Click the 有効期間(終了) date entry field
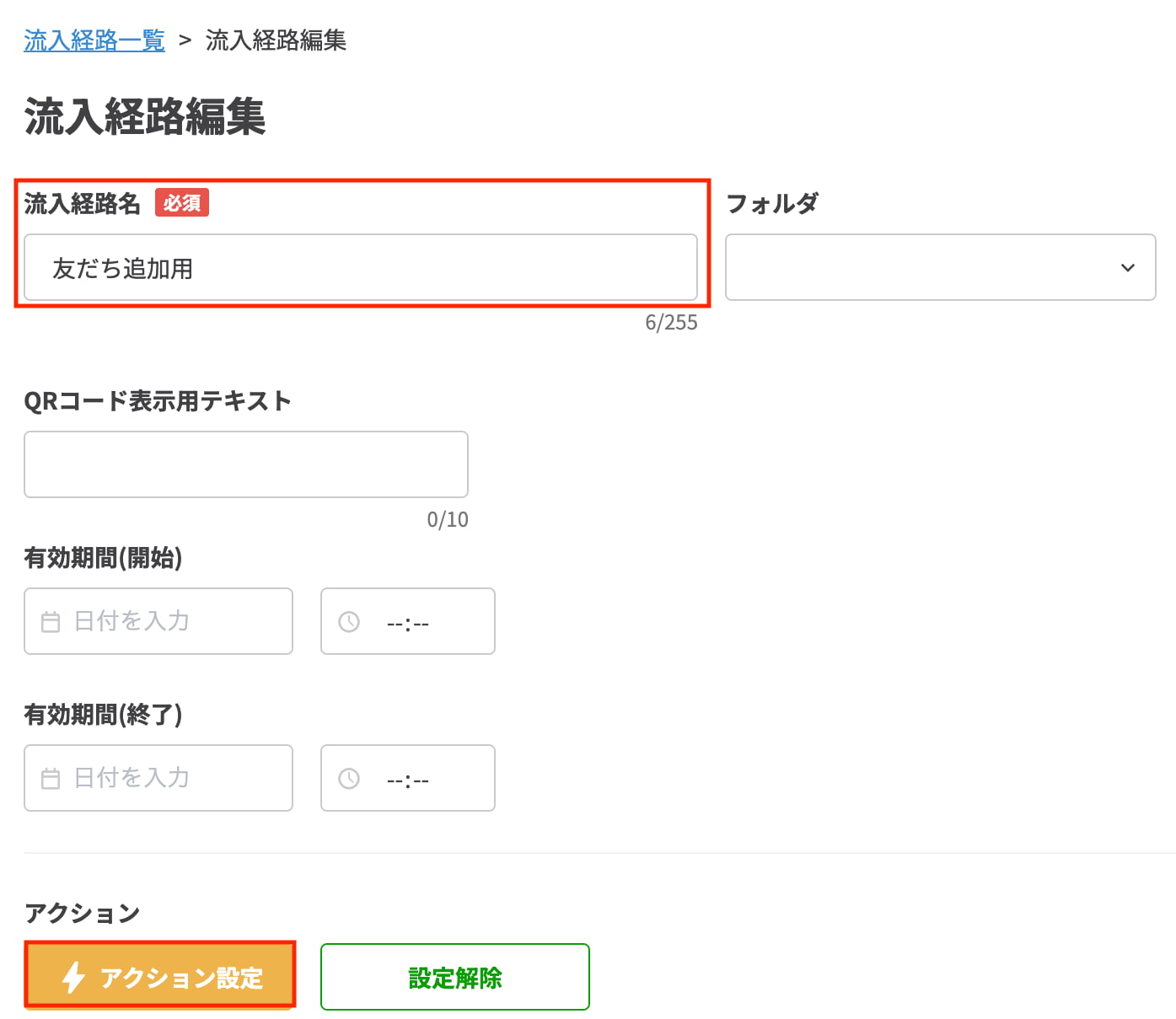Viewport: 1176px width, 1019px height. pos(158,778)
